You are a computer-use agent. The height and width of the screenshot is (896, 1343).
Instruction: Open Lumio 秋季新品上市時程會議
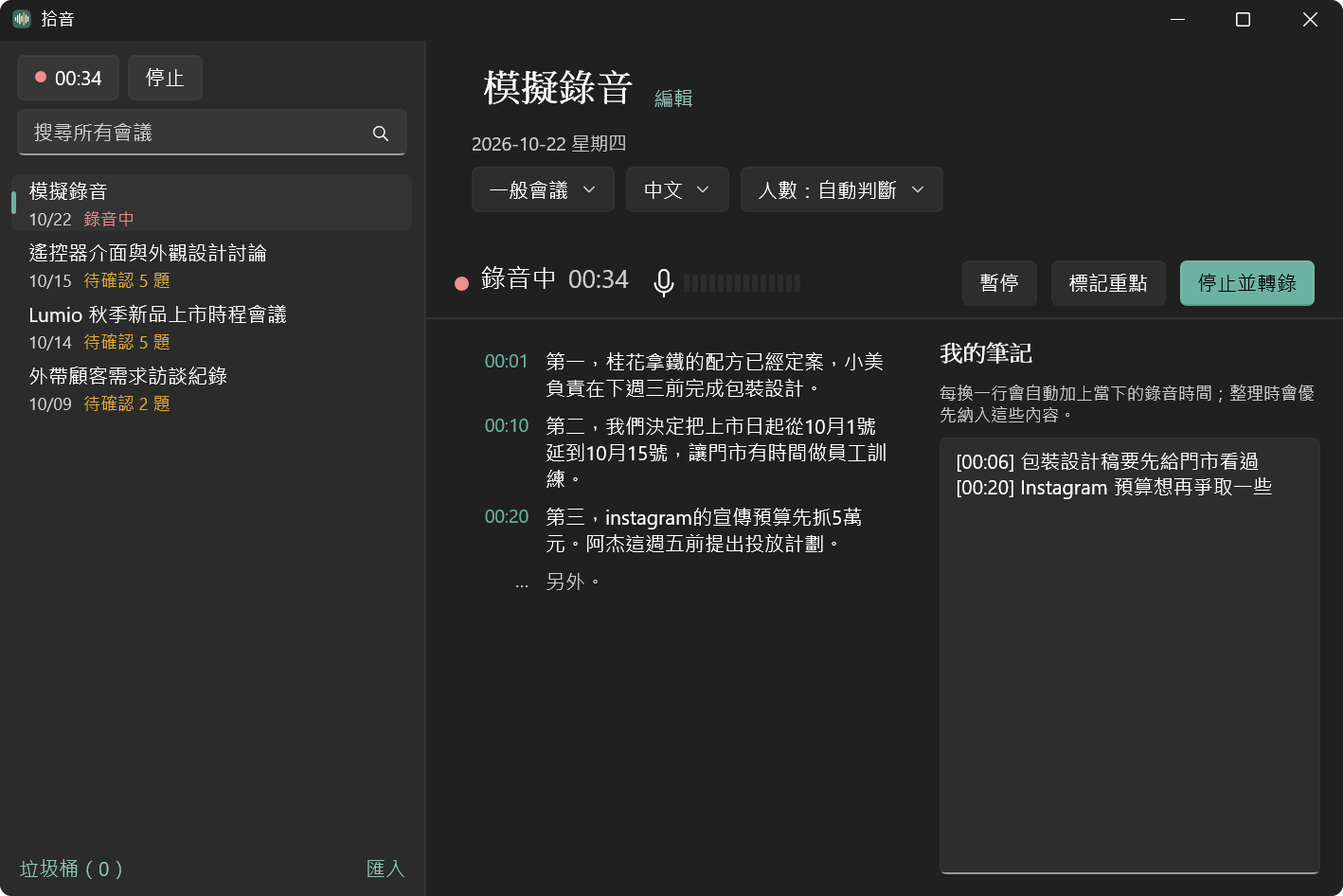coord(211,327)
